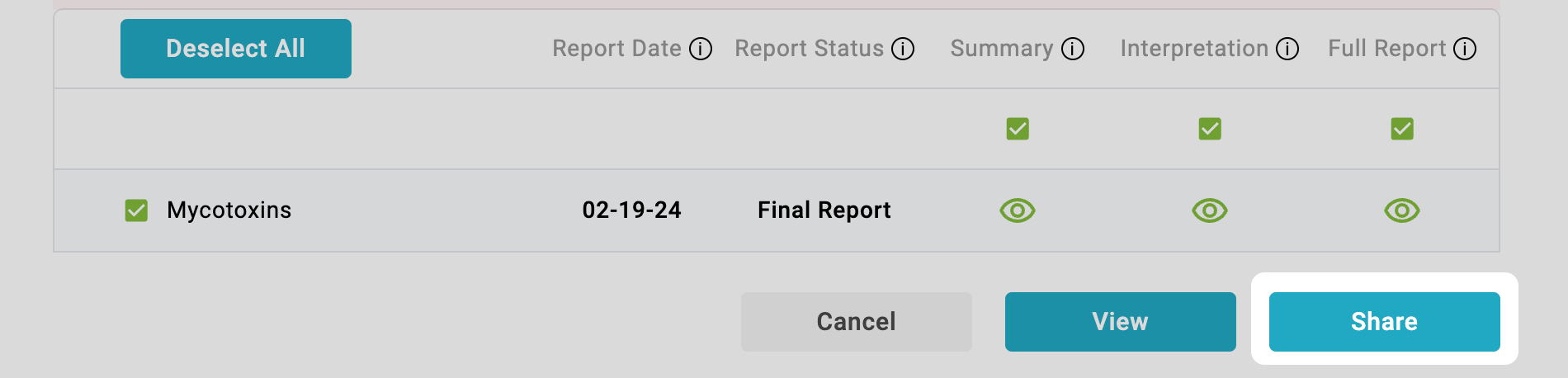Click the View button
This screenshot has width=1568, height=378.
point(1121,322)
